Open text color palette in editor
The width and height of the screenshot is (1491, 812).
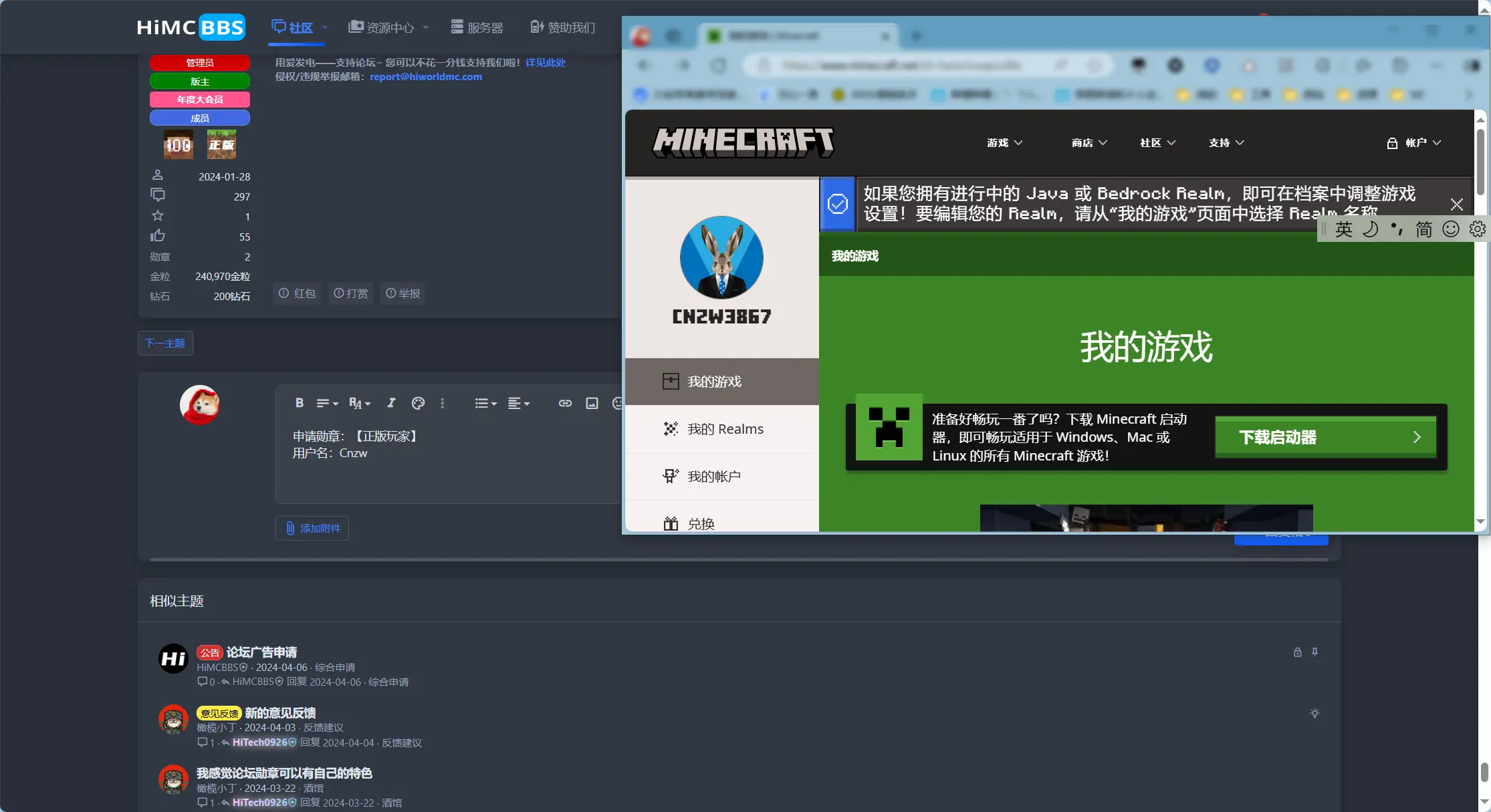[418, 403]
